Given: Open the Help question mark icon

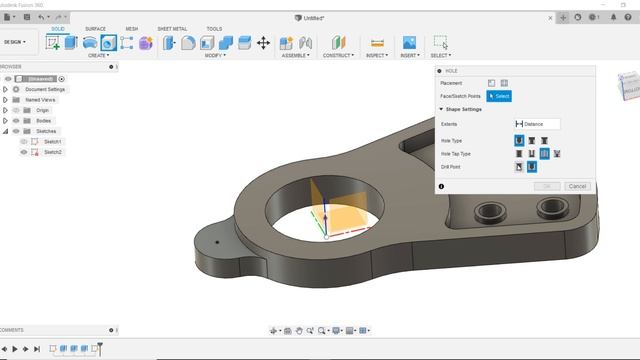Looking at the screenshot, I should pos(628,17).
